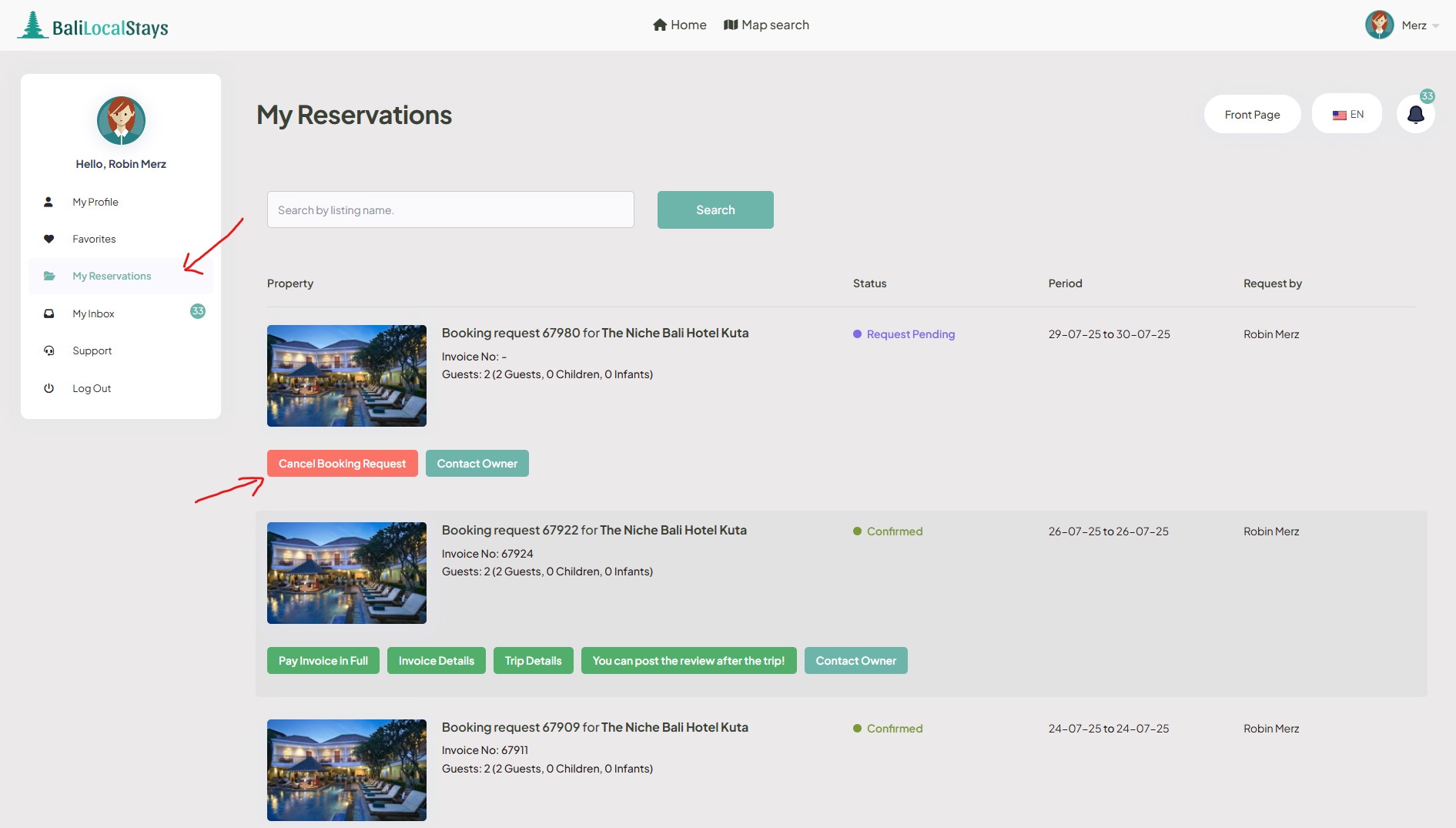The height and width of the screenshot is (828, 1456).
Task: Click the Request by column header
Action: click(1272, 283)
